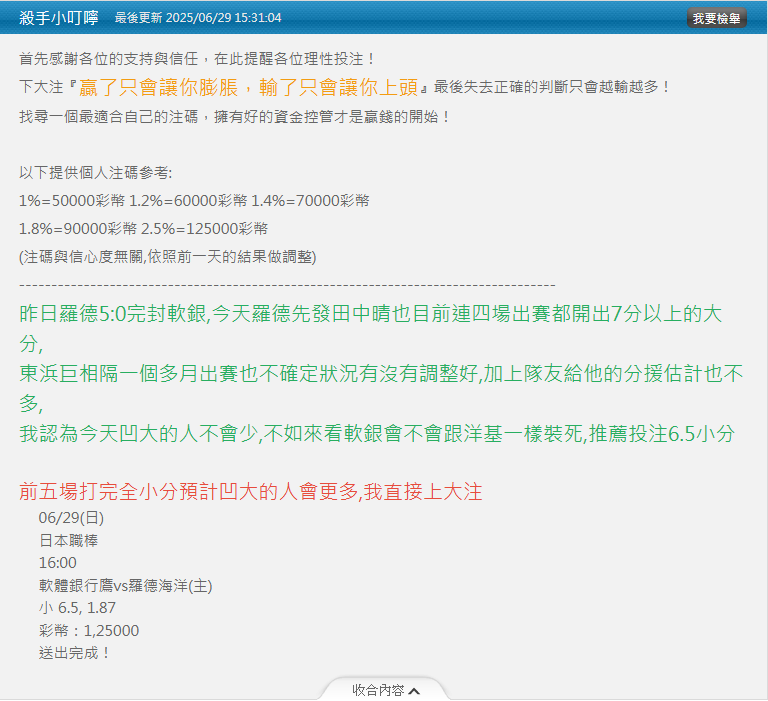Click the up chevron beside 收合內容
The height and width of the screenshot is (701, 768).
tap(414, 691)
